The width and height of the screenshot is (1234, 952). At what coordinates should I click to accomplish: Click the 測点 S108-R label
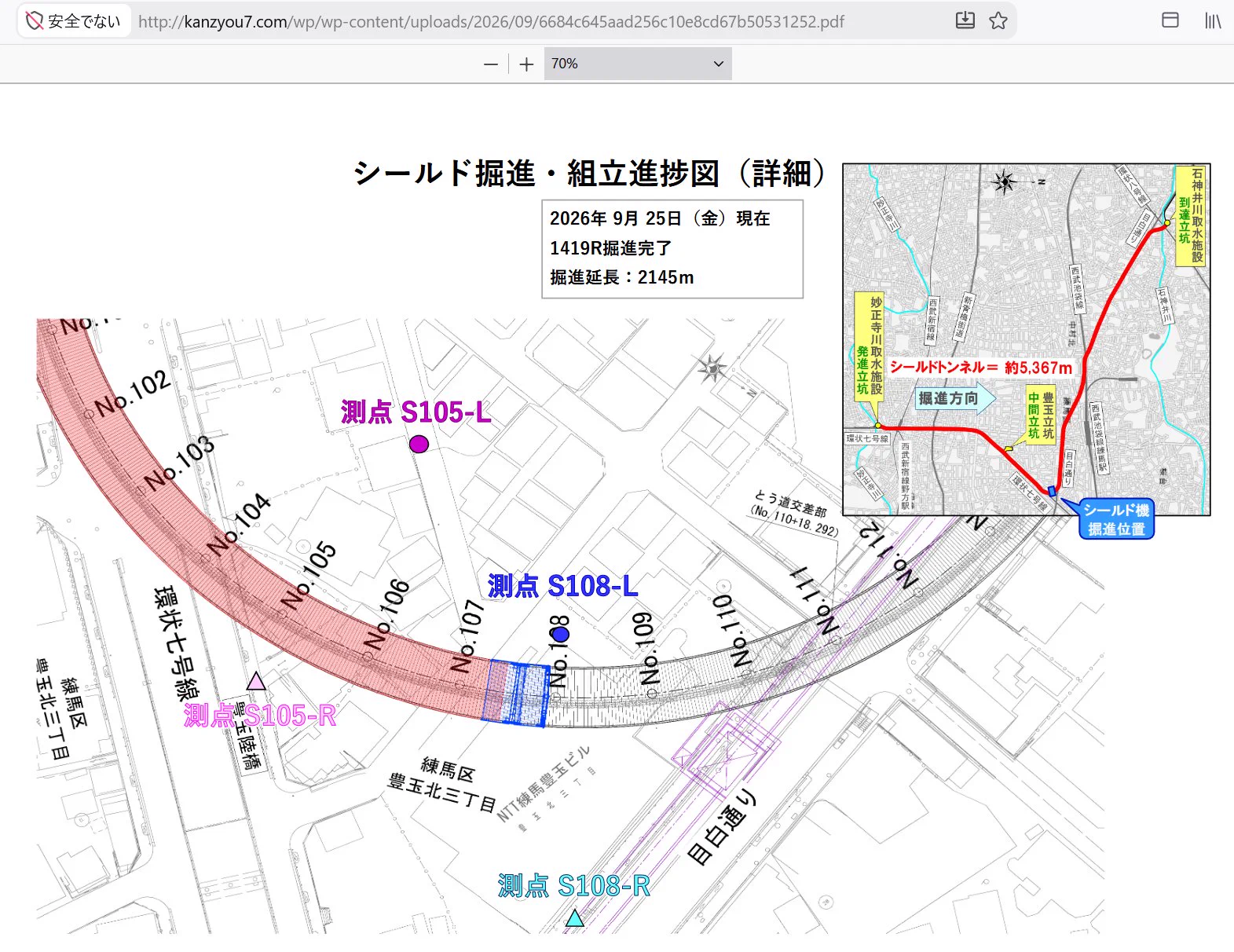574,886
